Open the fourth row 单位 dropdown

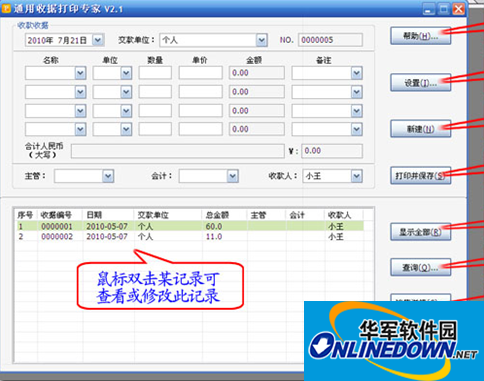pos(126,129)
